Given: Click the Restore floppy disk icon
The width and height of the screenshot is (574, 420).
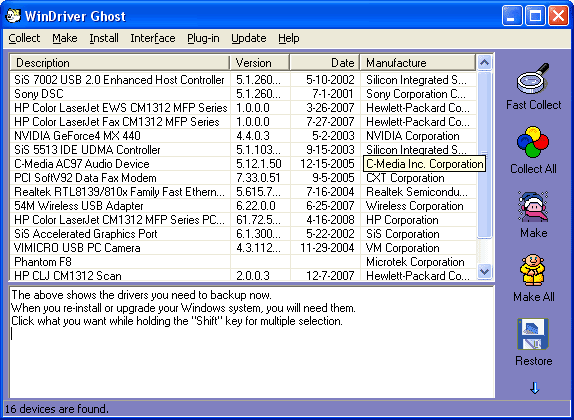Looking at the screenshot, I should [x=533, y=334].
